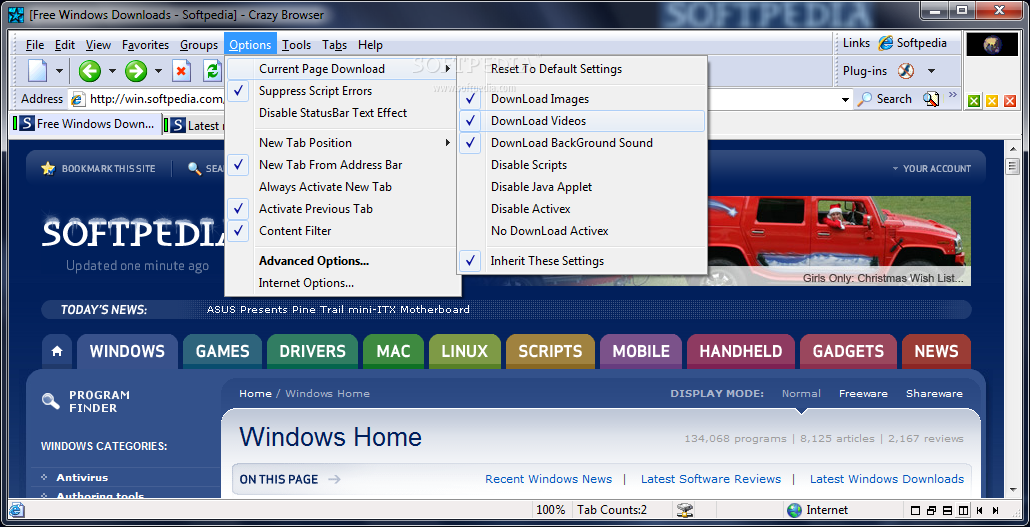Viewport: 1030px width, 527px height.
Task: Expand the address bar URL dropdown
Action: [x=845, y=100]
